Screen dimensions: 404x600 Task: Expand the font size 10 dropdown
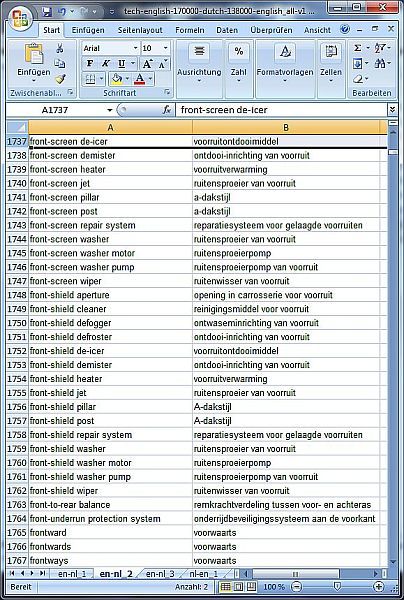166,48
